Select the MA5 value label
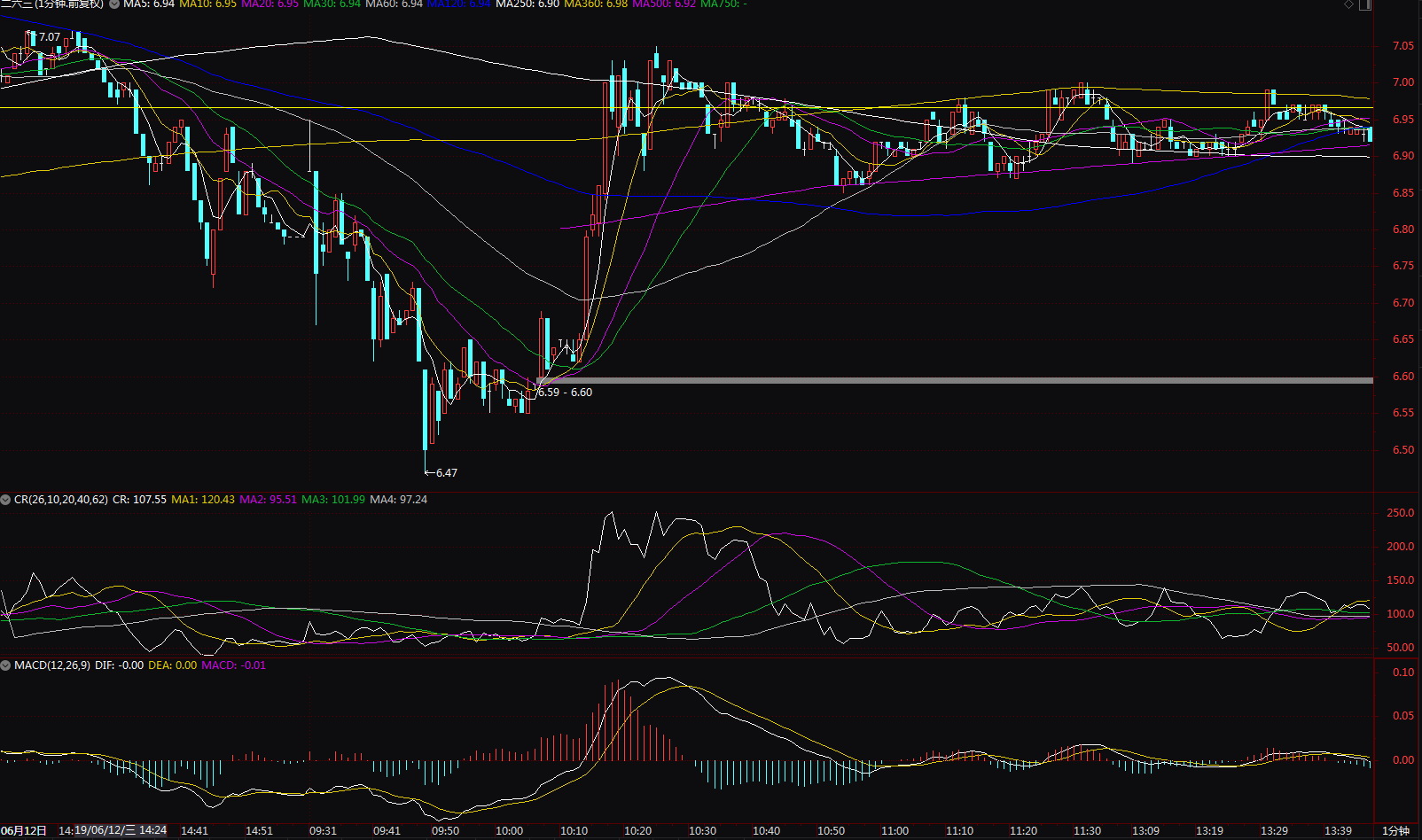 point(148,4)
